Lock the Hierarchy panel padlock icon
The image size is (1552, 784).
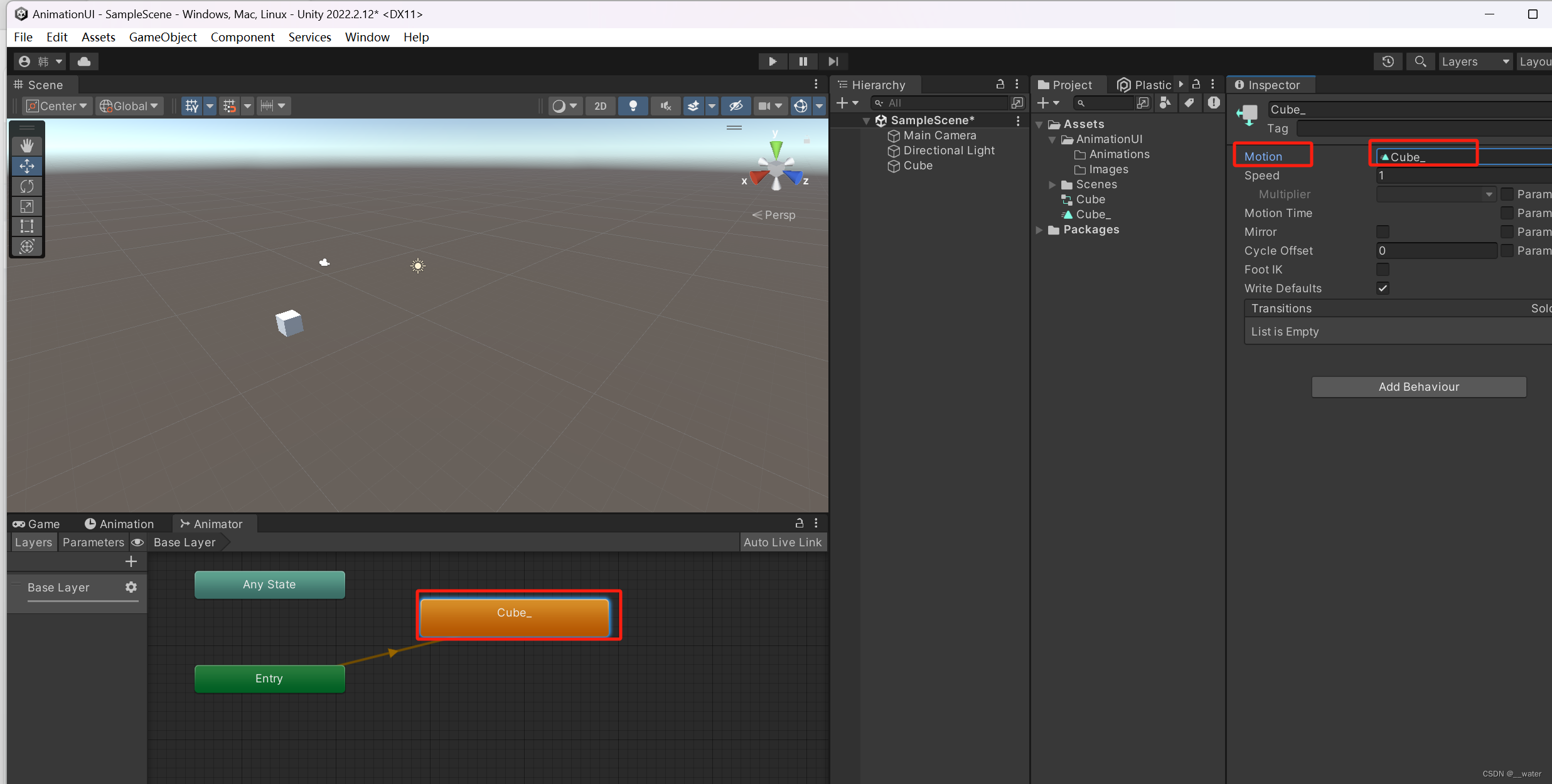(1000, 84)
